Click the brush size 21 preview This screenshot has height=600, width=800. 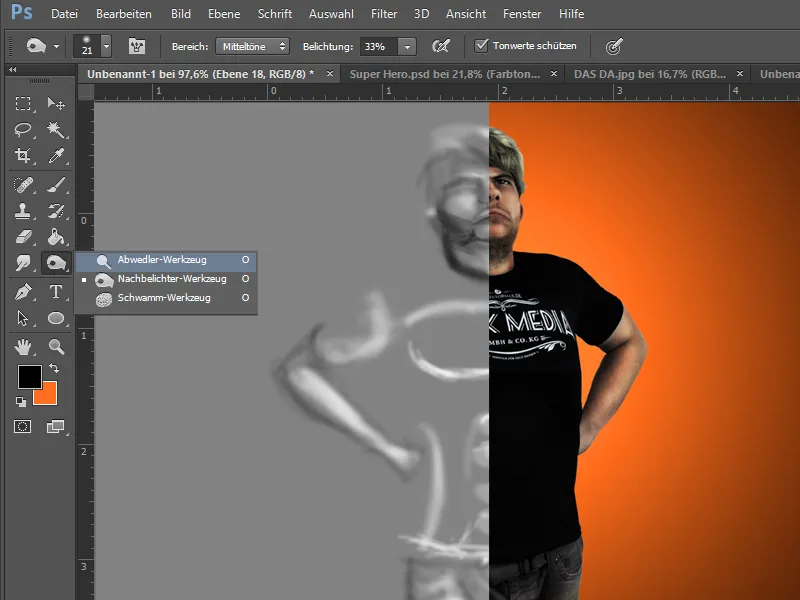(87, 46)
